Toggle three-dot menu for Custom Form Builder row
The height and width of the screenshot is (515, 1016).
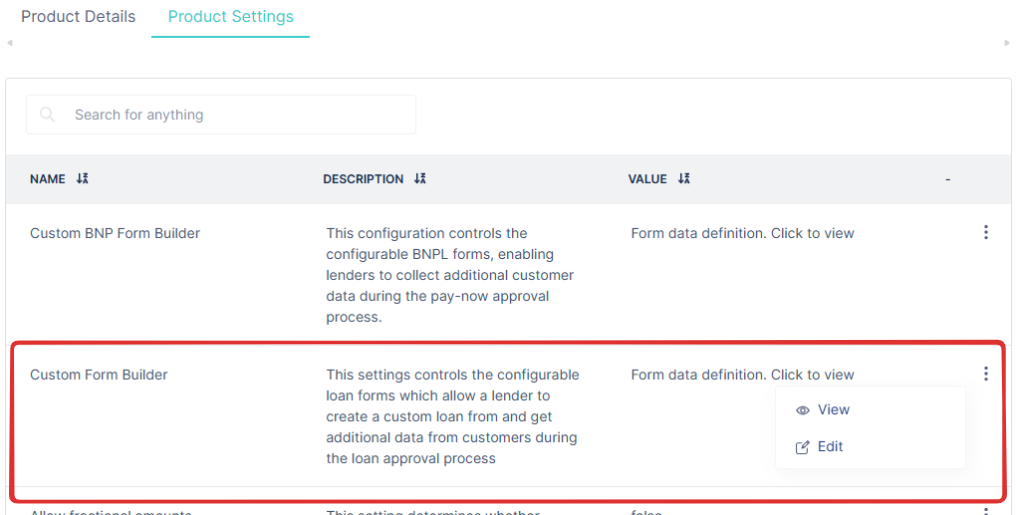(985, 374)
